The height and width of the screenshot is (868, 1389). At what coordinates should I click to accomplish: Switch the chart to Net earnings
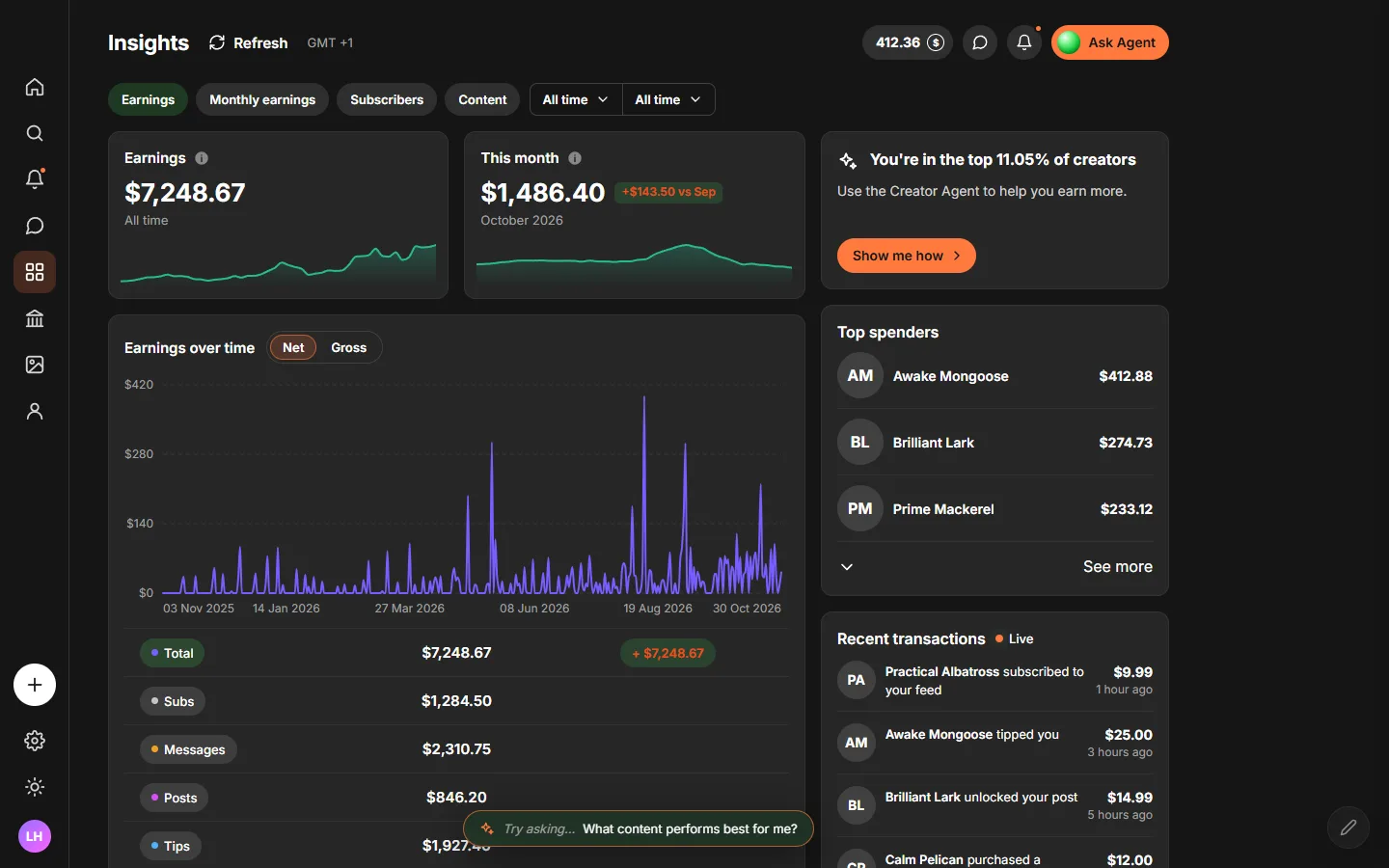tap(293, 347)
